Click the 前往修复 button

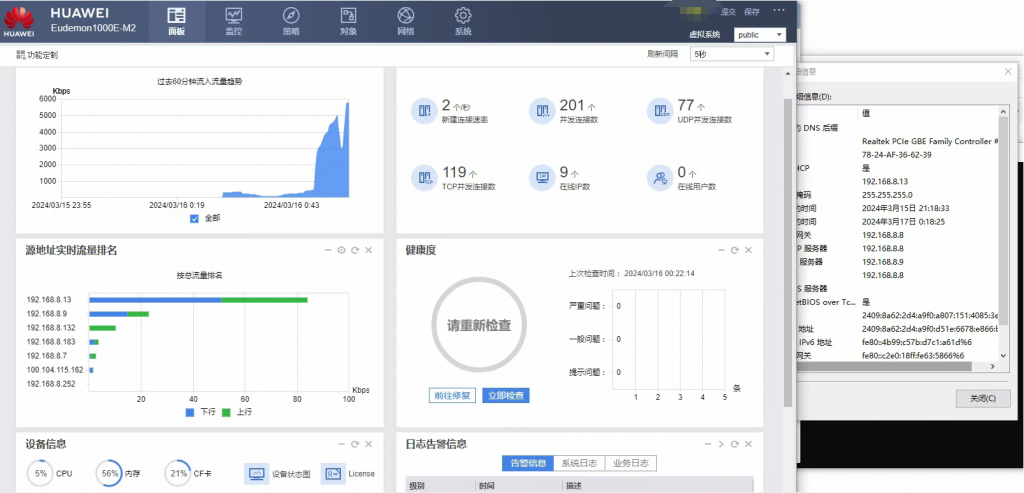coord(452,396)
